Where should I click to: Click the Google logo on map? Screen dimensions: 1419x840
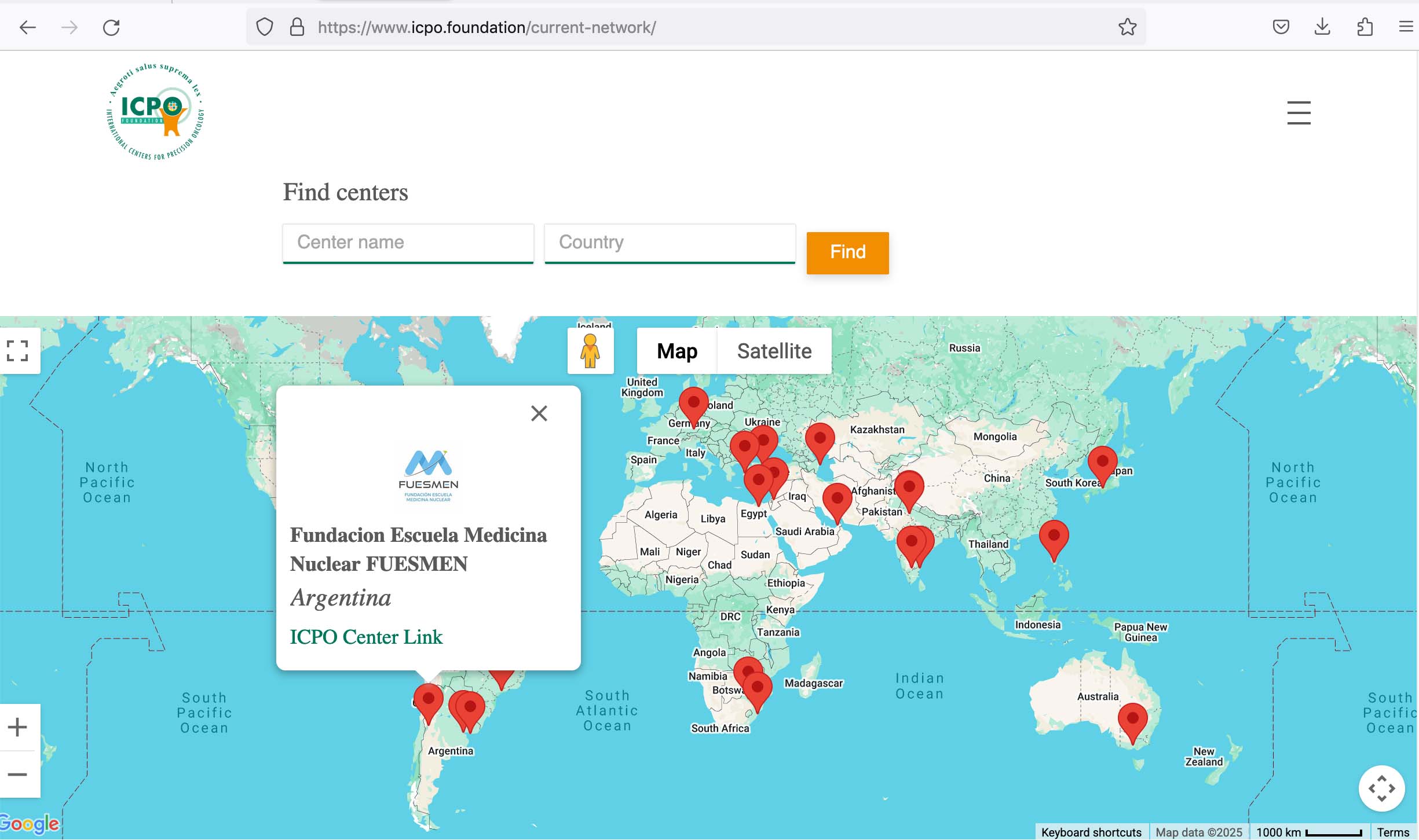(x=29, y=823)
